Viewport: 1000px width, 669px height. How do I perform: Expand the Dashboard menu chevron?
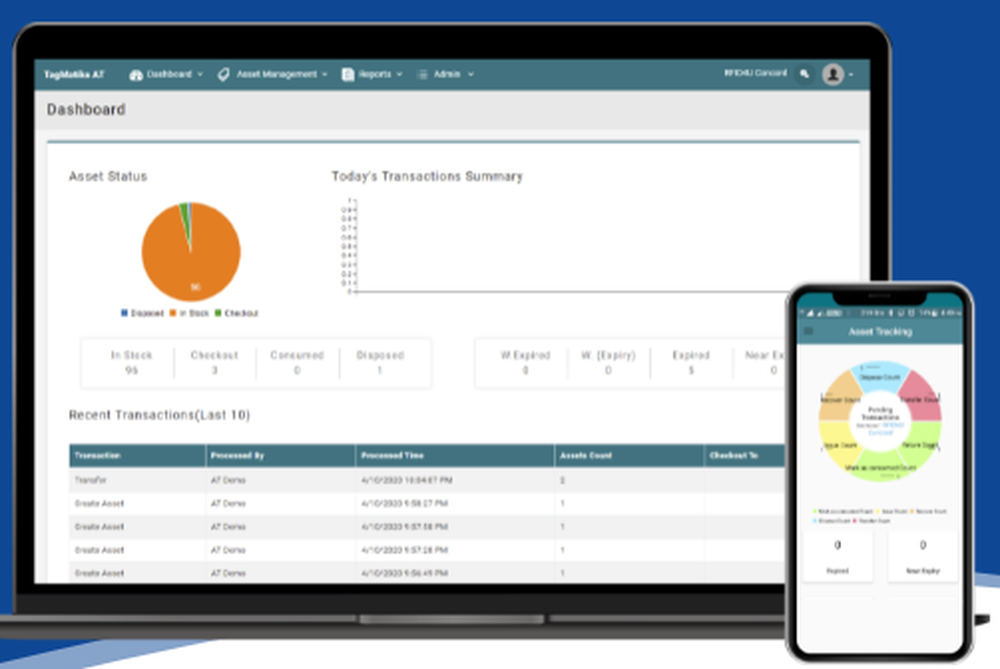[x=200, y=75]
